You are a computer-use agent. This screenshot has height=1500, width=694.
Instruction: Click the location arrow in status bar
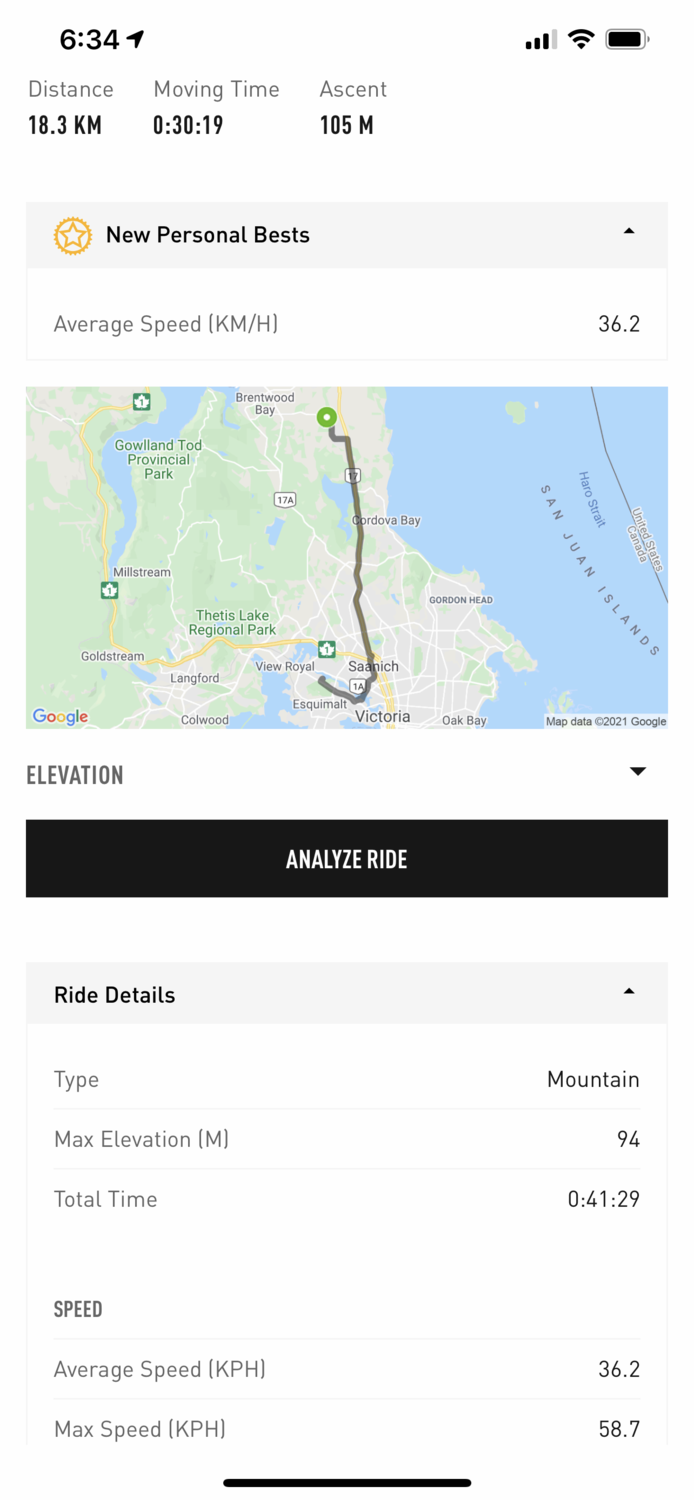click(x=135, y=39)
